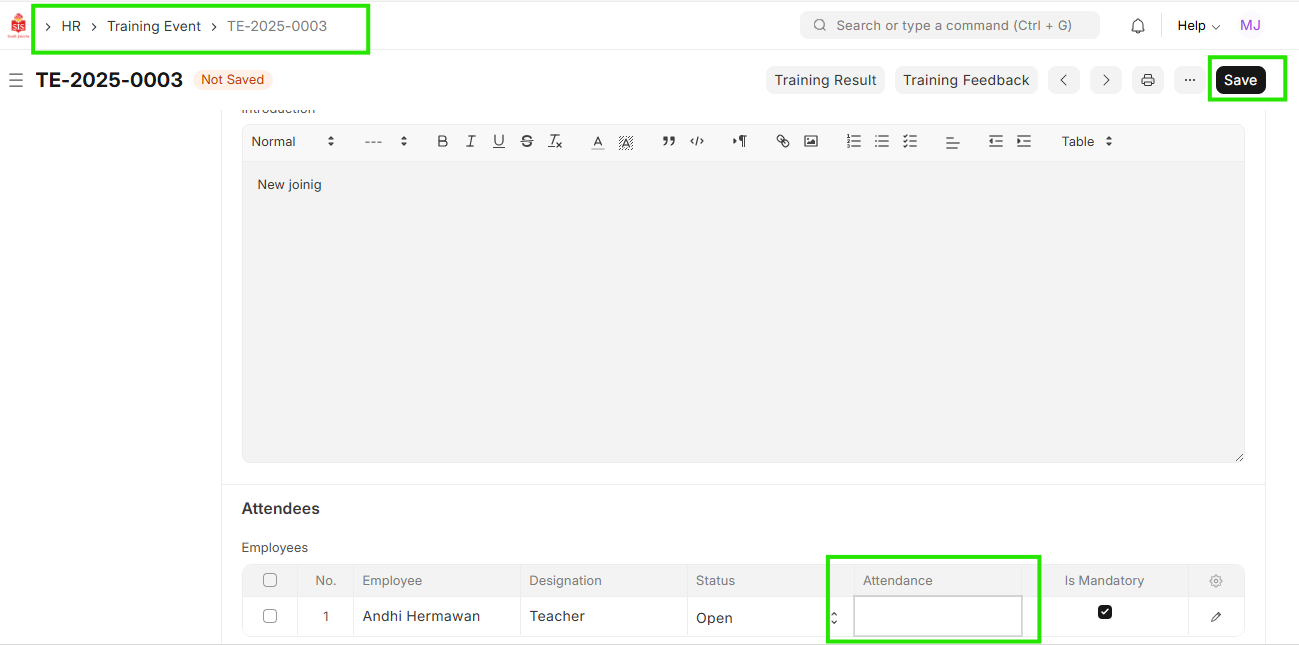Viewport: 1299px width, 645px height.
Task: Insert an image into the Introduction
Action: coord(811,142)
